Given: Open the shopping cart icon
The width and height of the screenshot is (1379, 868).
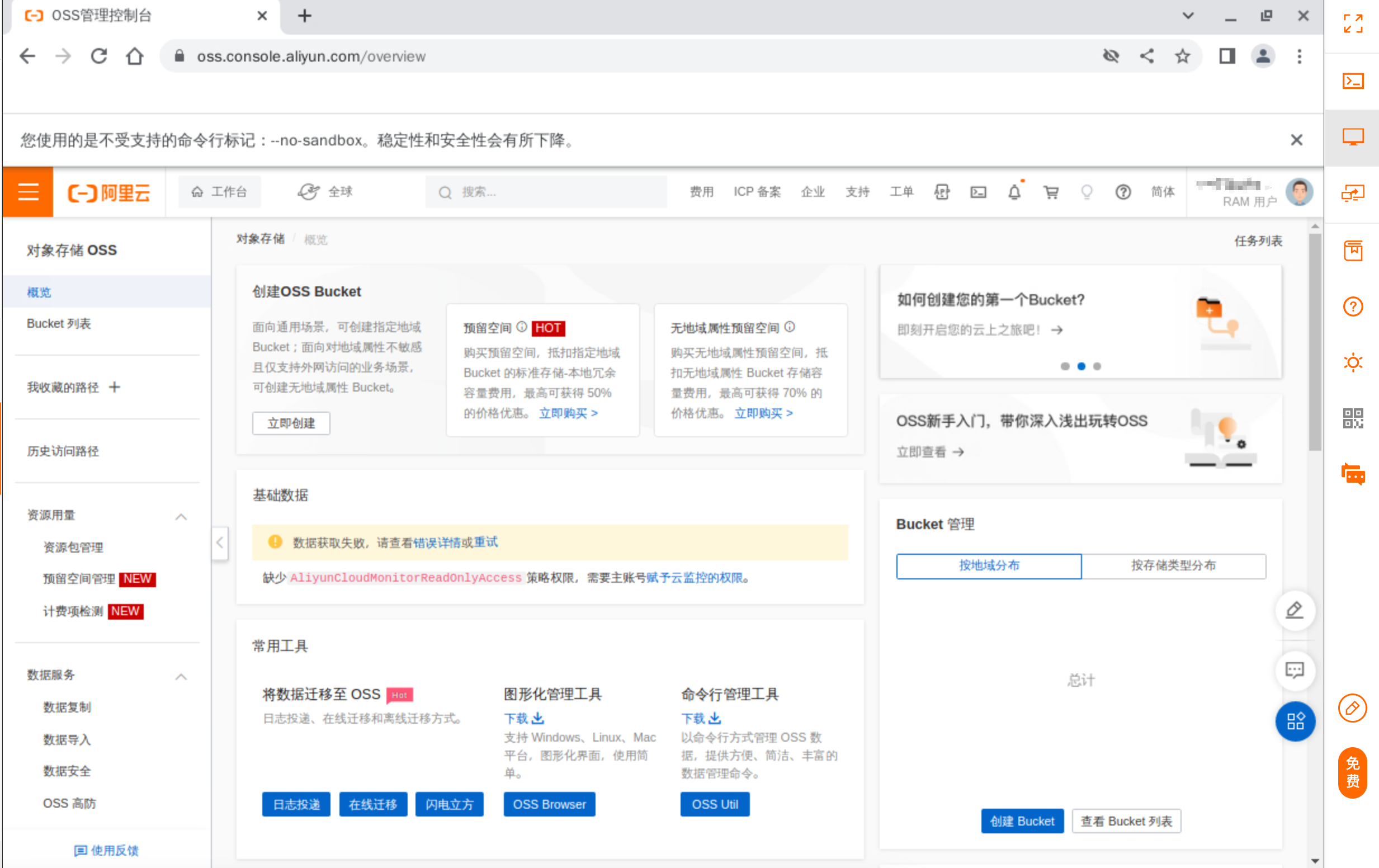Looking at the screenshot, I should point(1051,192).
